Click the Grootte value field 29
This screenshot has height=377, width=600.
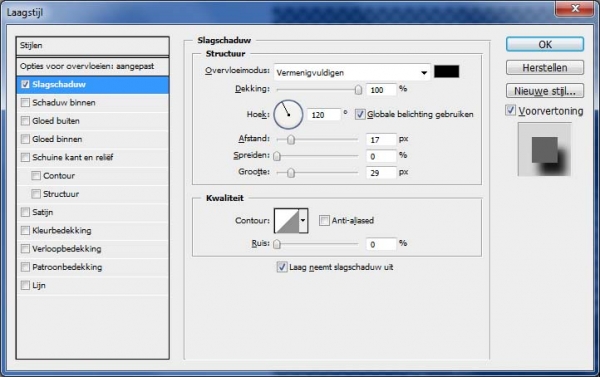pos(381,173)
